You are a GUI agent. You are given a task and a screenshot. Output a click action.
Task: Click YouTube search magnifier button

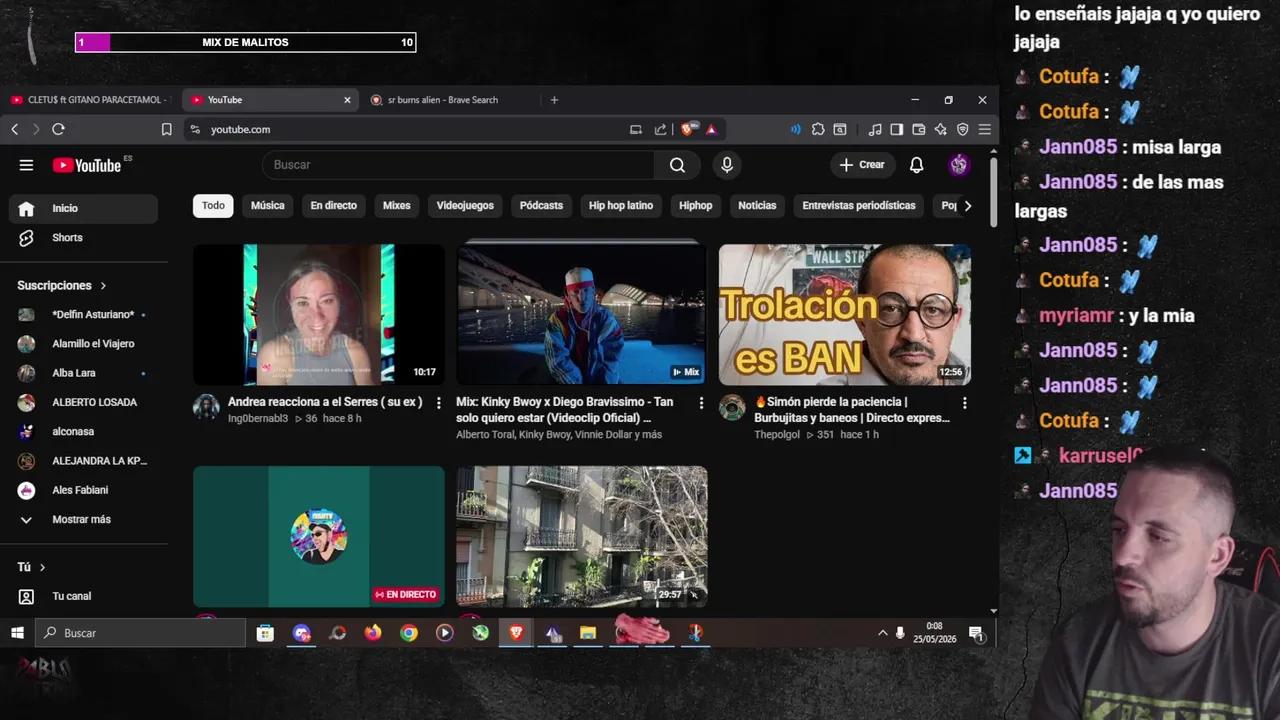click(677, 165)
